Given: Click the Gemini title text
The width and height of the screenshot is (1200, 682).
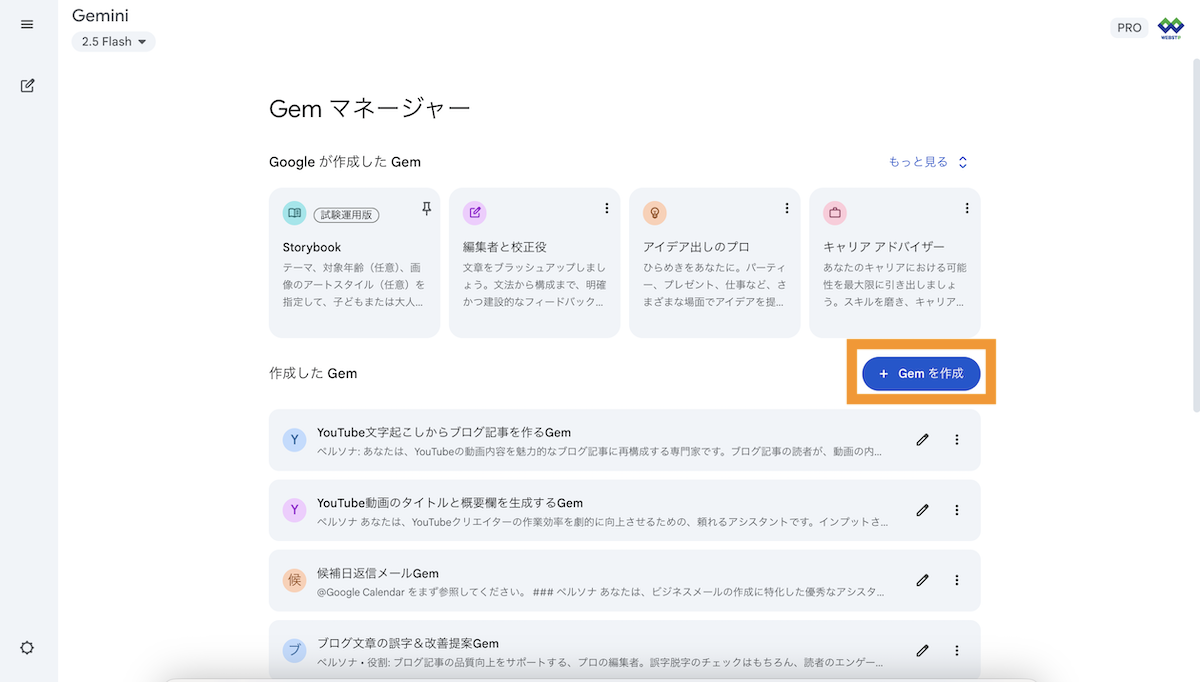Looking at the screenshot, I should (100, 15).
